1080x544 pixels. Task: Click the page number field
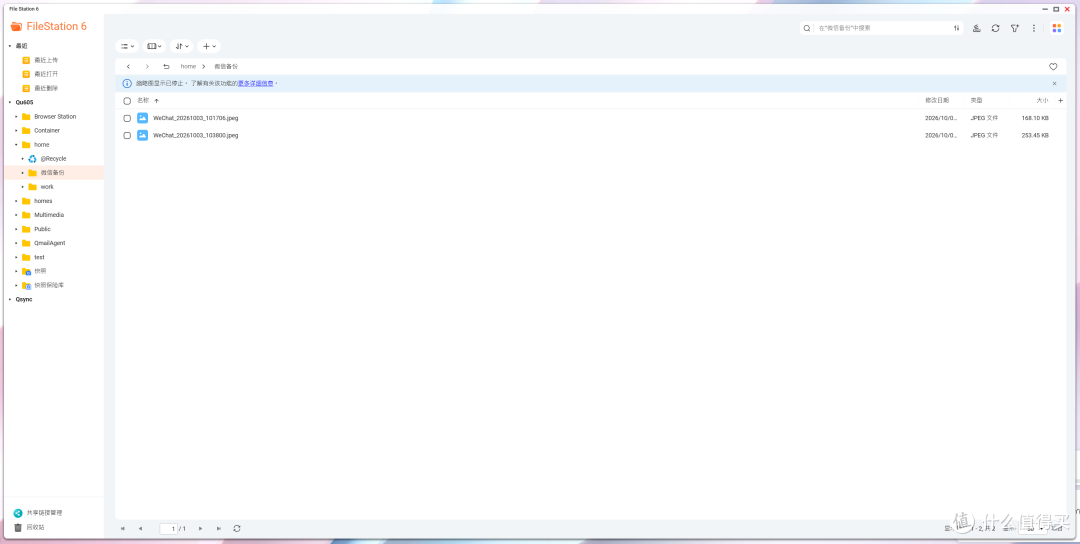pos(169,528)
